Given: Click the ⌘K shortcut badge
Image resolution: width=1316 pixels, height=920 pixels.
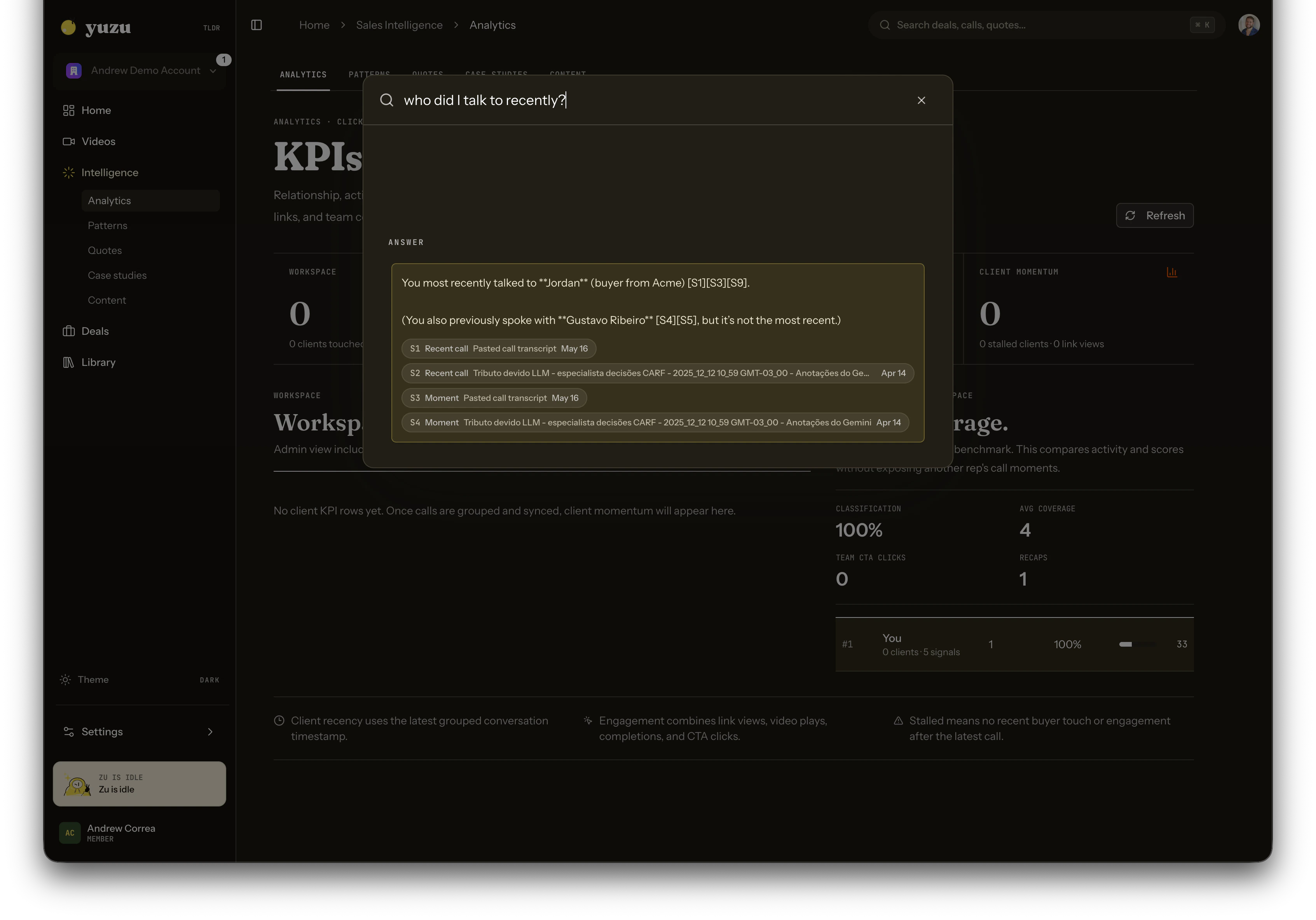Looking at the screenshot, I should pos(1202,24).
